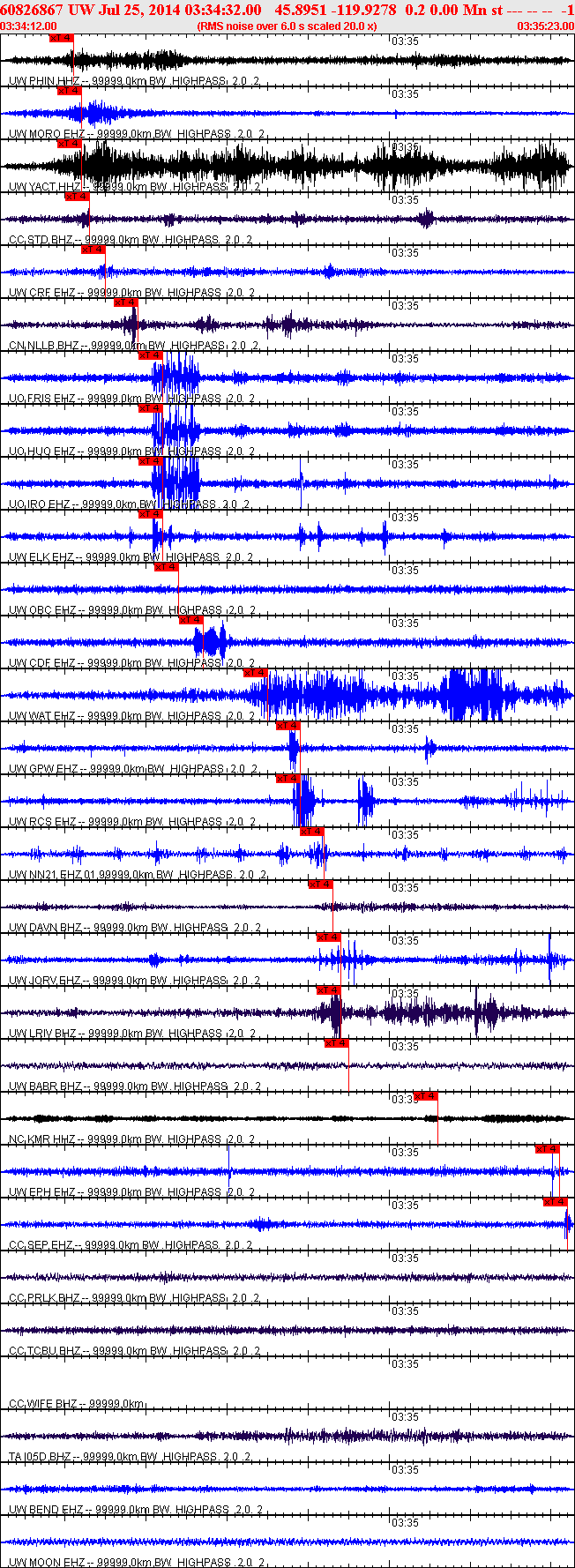Click the UW NN21 EHZ station label
The height and width of the screenshot is (1568, 575).
[x=138, y=875]
